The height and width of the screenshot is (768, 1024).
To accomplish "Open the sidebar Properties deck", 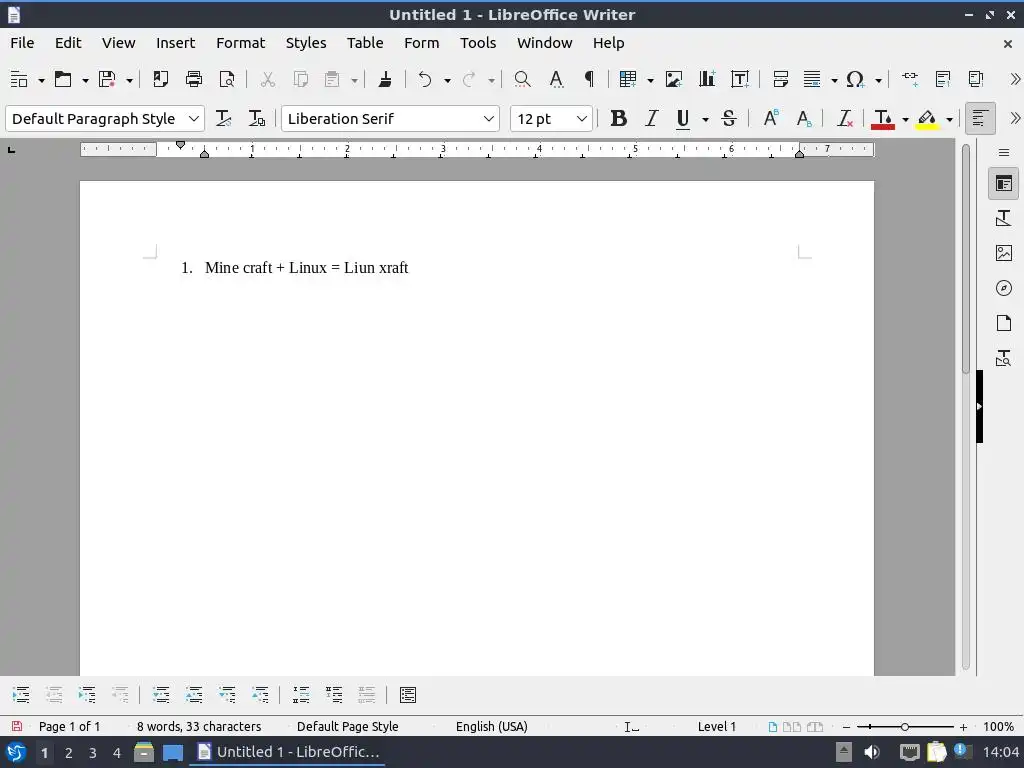I will pos(1004,184).
